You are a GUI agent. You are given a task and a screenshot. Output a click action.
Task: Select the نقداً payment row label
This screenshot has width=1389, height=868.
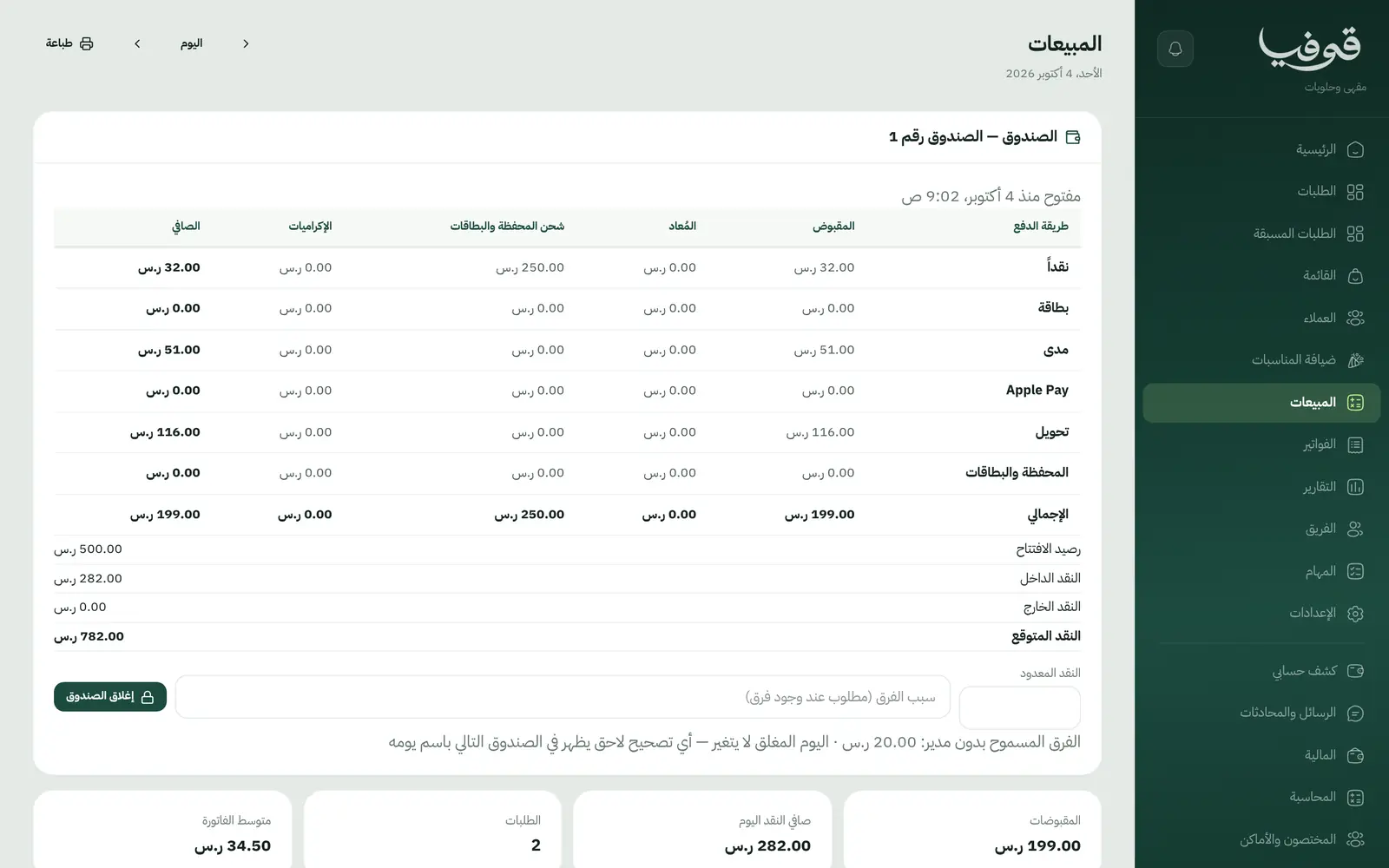(1057, 267)
